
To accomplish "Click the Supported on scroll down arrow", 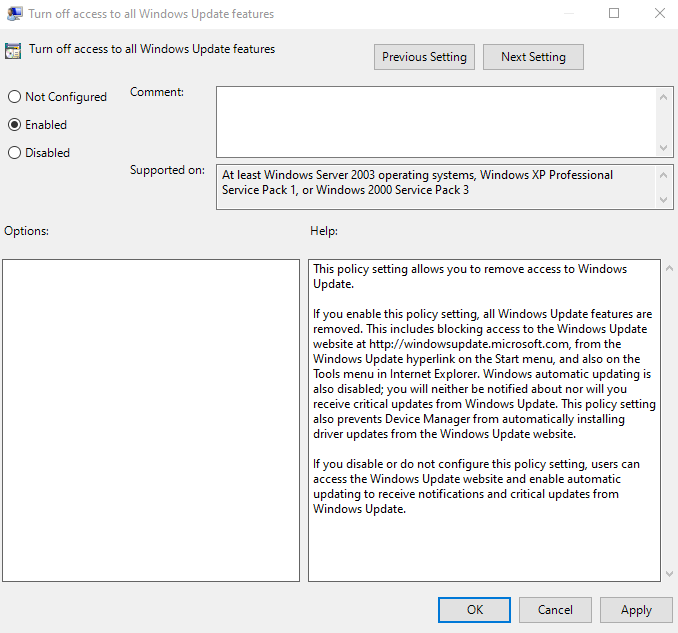I will coord(663,200).
